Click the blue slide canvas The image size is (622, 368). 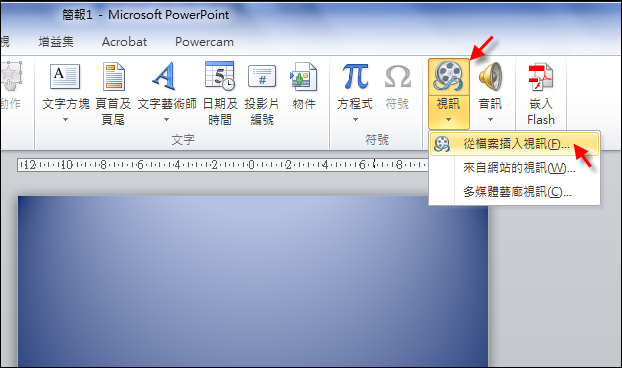pyautogui.click(x=253, y=281)
